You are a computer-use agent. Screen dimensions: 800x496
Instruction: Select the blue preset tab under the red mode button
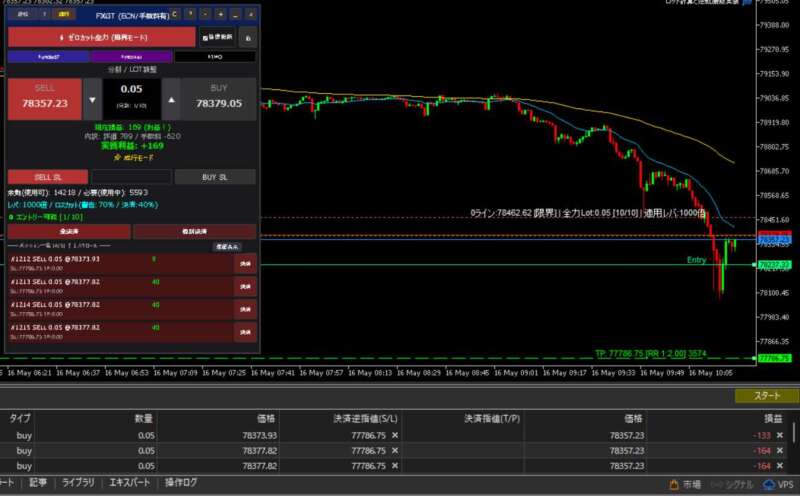[x=48, y=57]
